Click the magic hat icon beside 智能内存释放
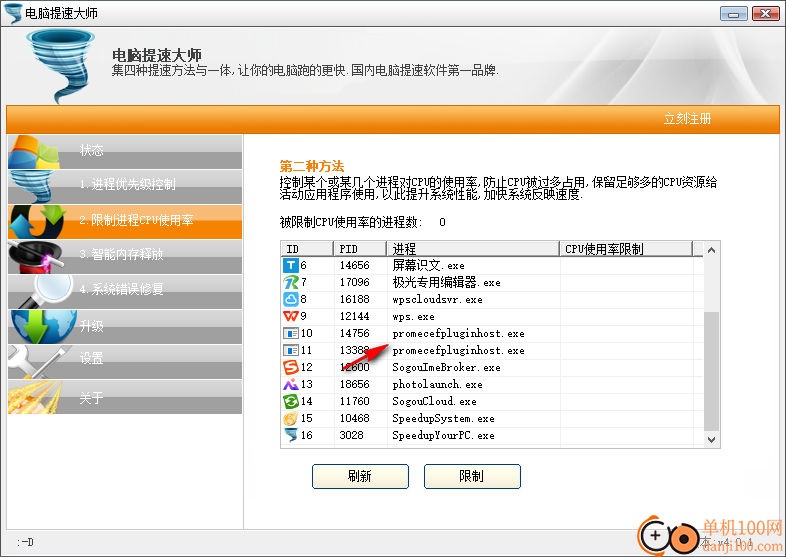 (x=36, y=257)
